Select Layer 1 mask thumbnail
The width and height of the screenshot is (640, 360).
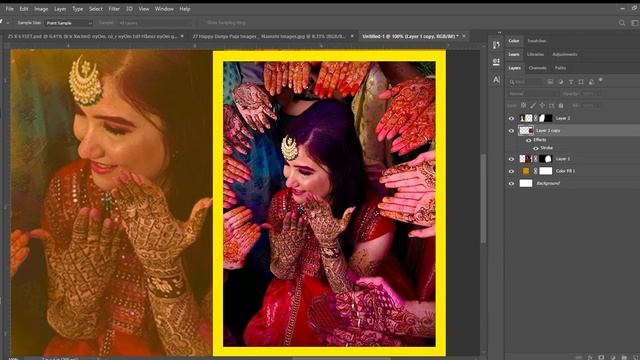click(545, 159)
